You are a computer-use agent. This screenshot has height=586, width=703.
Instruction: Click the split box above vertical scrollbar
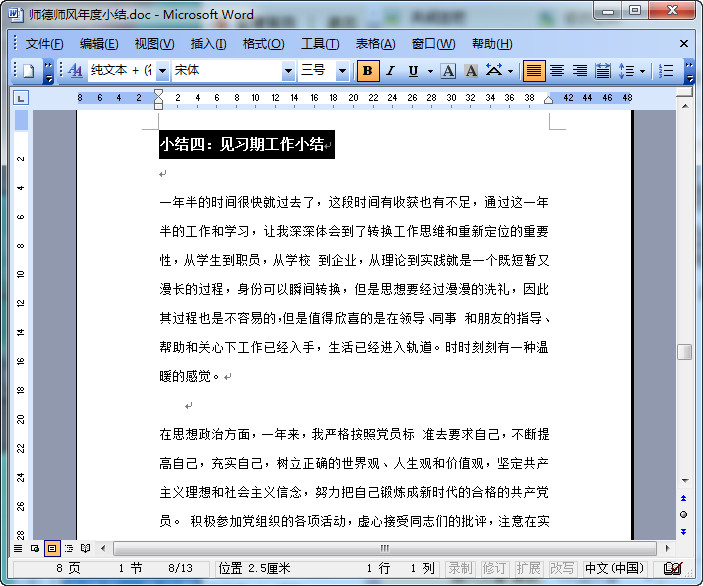685,92
